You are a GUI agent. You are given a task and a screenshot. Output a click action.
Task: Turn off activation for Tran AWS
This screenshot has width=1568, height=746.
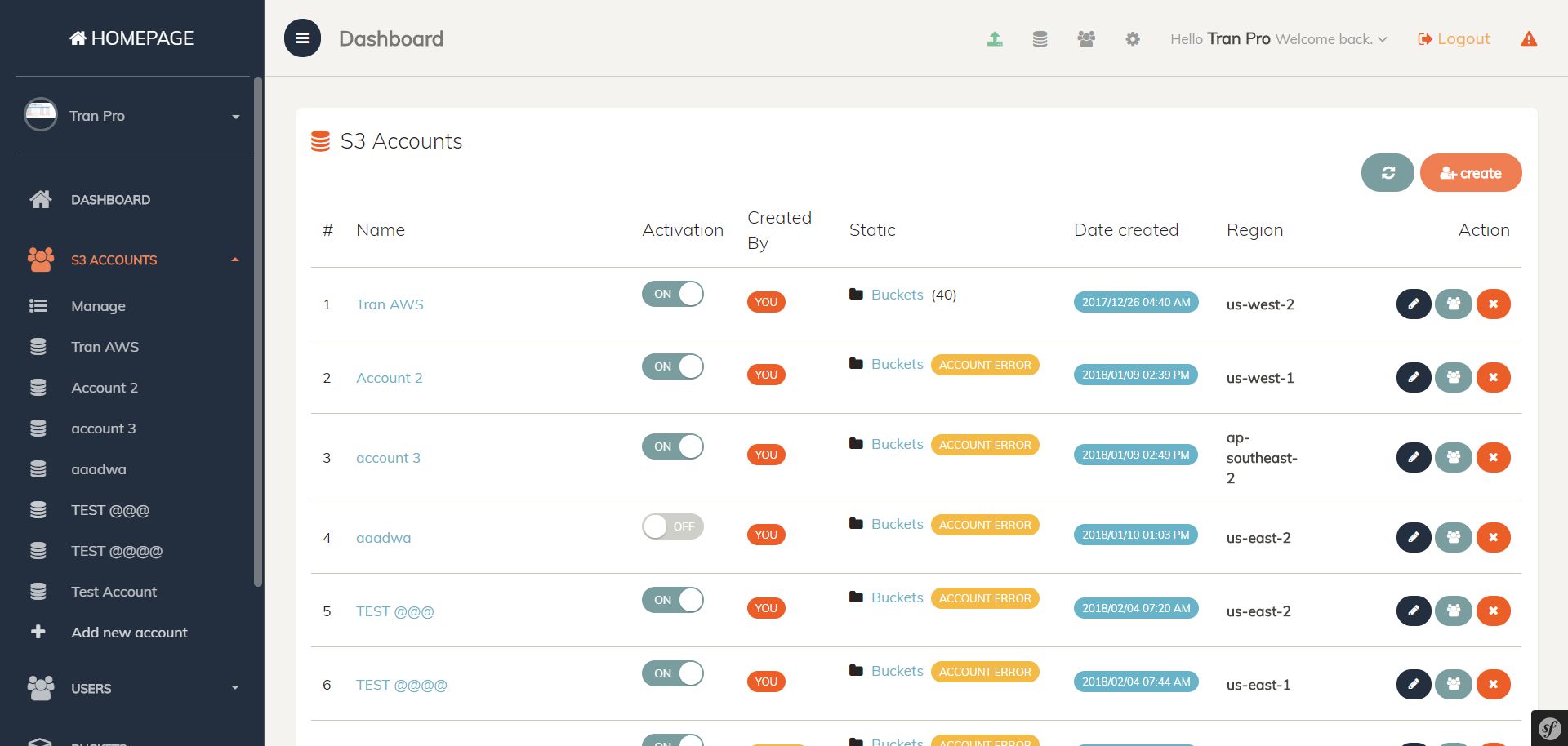click(672, 294)
